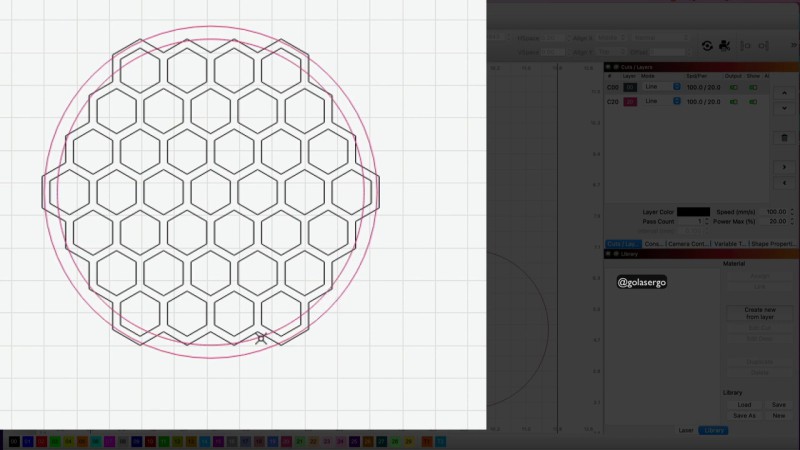Toggle Output for the C00 layer
The width and height of the screenshot is (800, 450).
pos(735,87)
